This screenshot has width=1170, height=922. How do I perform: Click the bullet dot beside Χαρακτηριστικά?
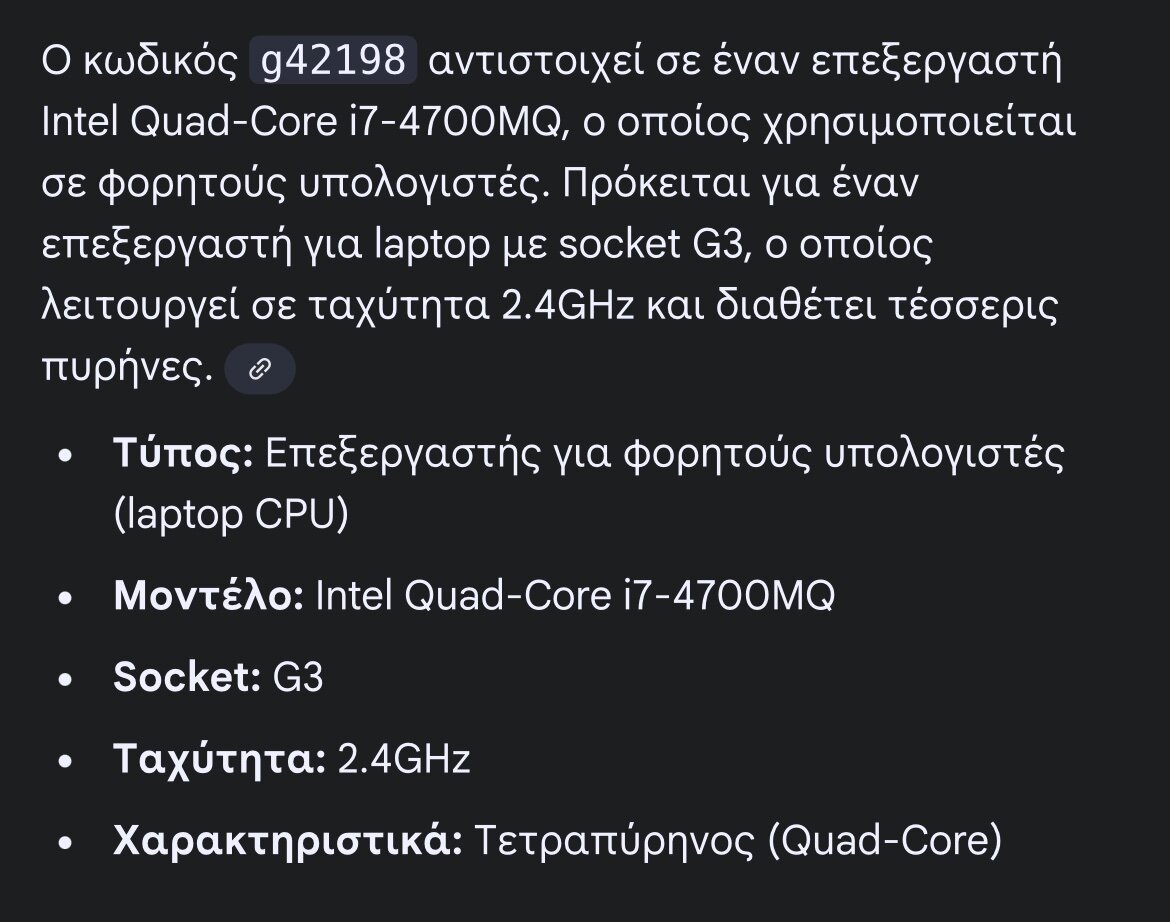pyautogui.click(x=66, y=842)
